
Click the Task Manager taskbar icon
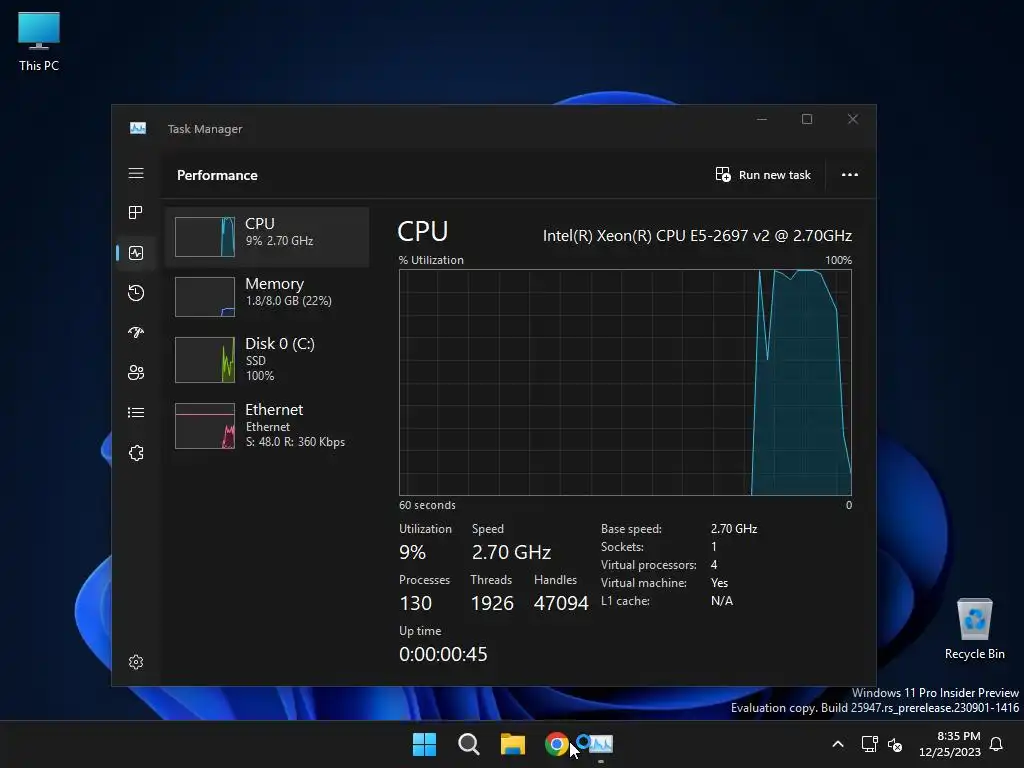(x=601, y=744)
